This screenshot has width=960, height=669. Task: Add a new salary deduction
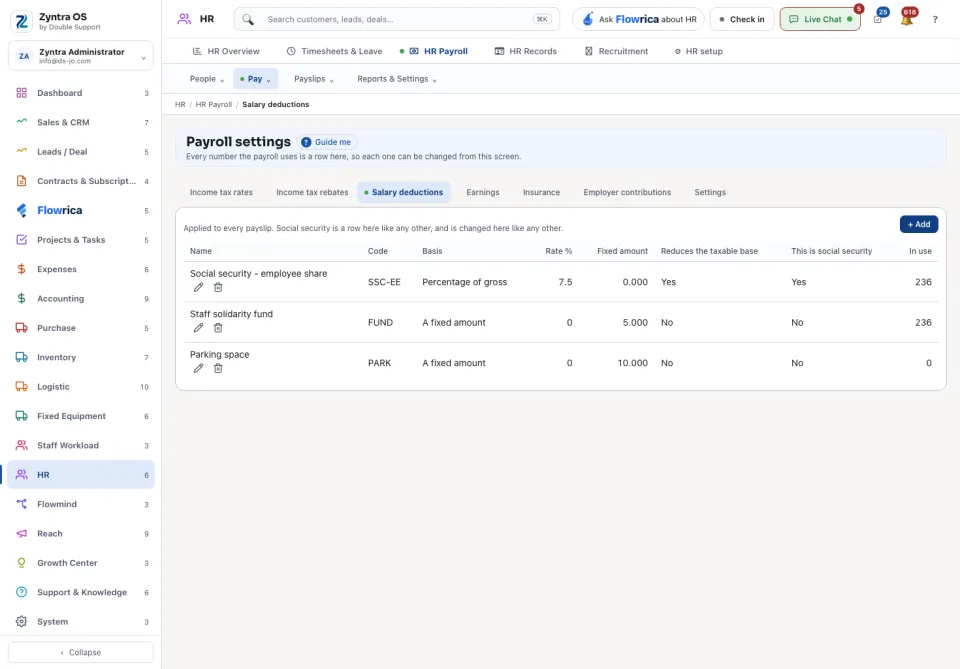click(918, 224)
